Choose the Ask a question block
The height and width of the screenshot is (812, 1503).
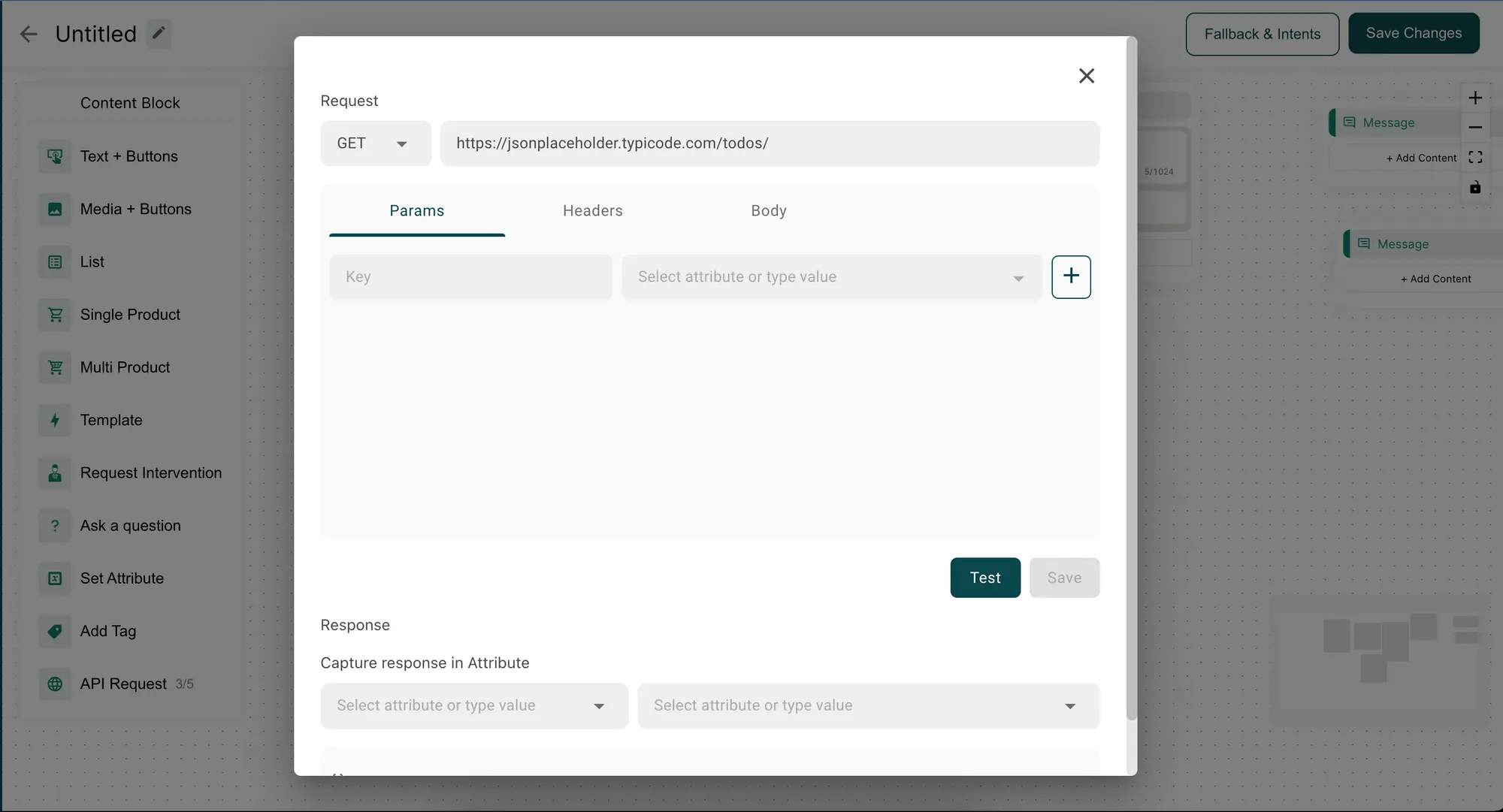pos(130,526)
